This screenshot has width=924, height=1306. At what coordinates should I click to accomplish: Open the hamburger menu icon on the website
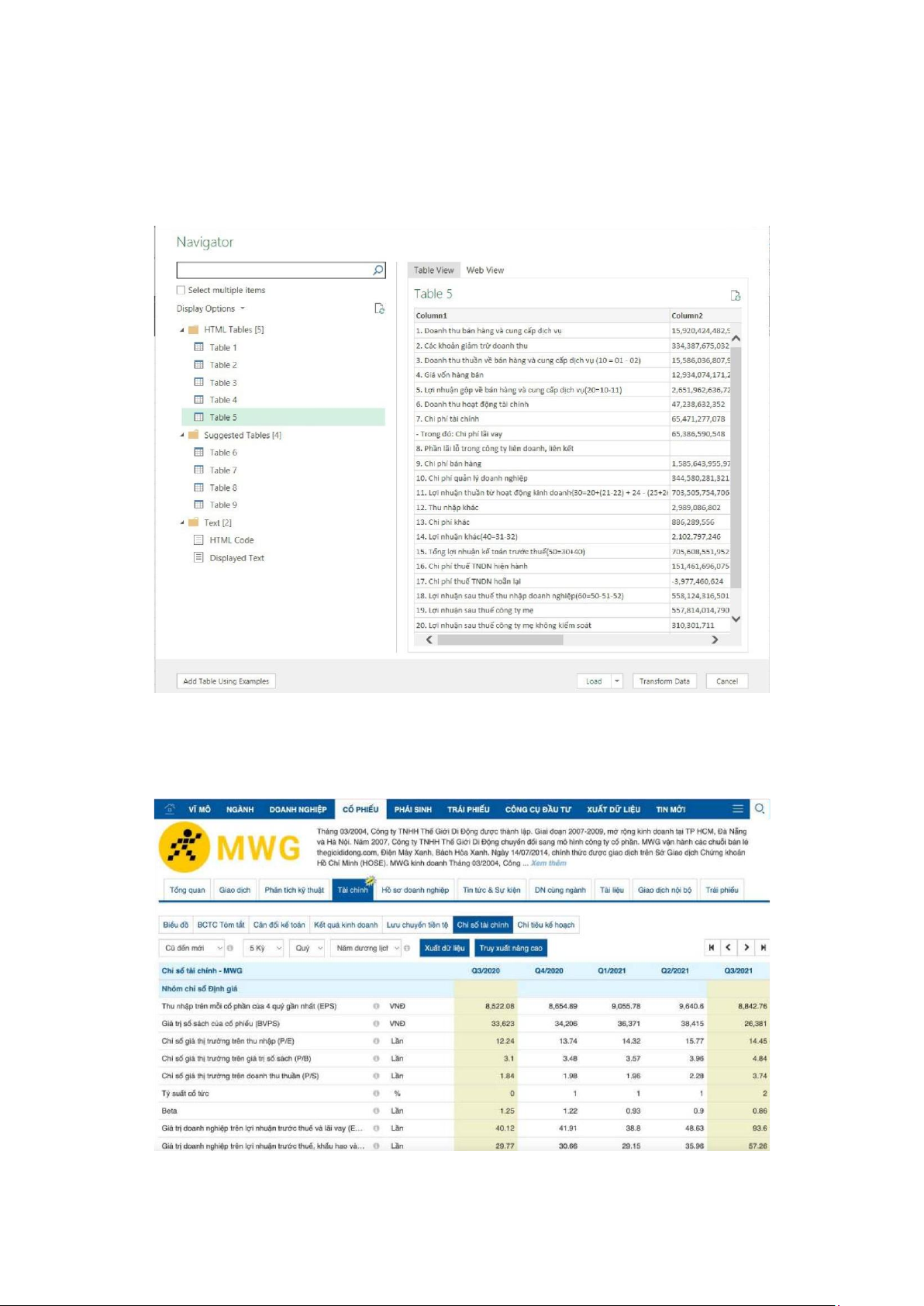[737, 808]
